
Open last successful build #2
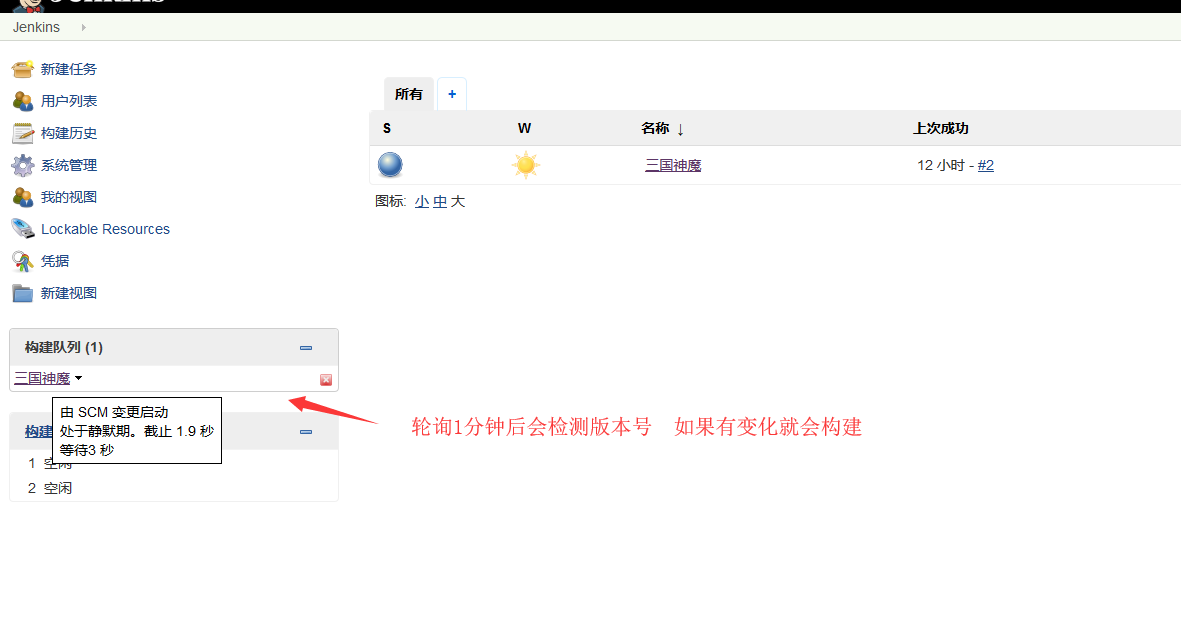985,165
